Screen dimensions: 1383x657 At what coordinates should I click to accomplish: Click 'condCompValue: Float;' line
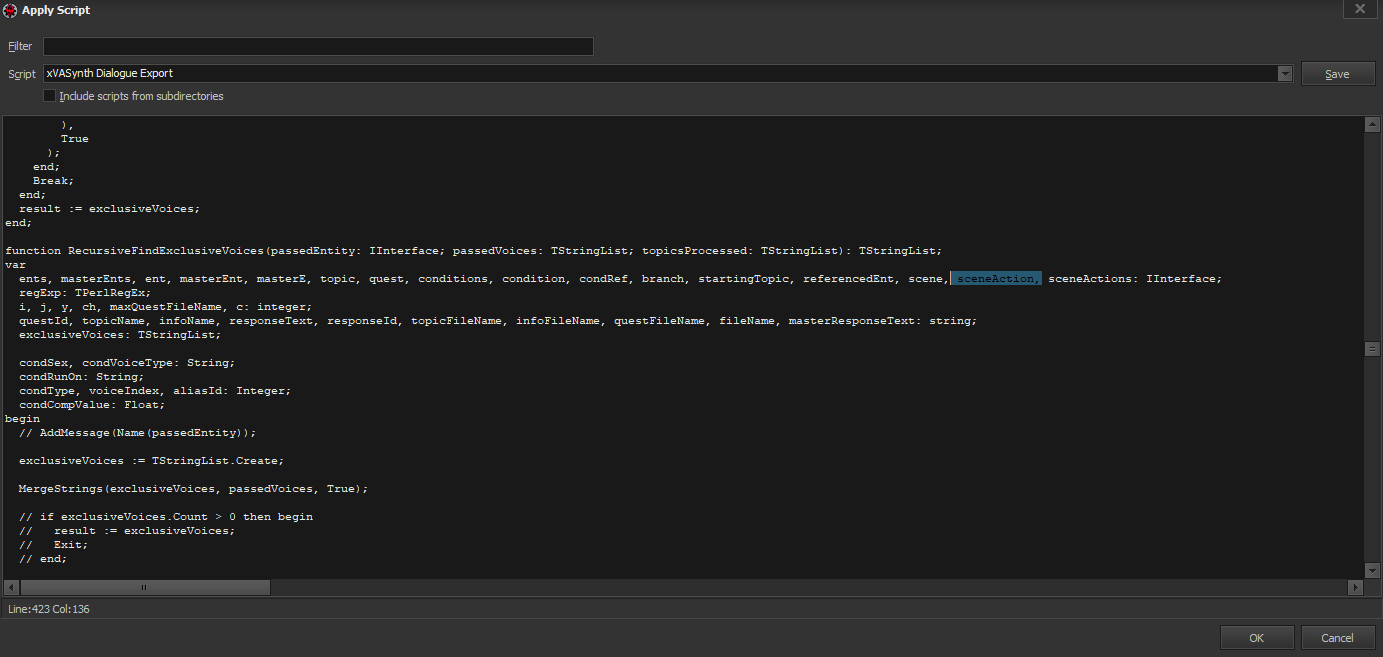pyautogui.click(x=92, y=405)
